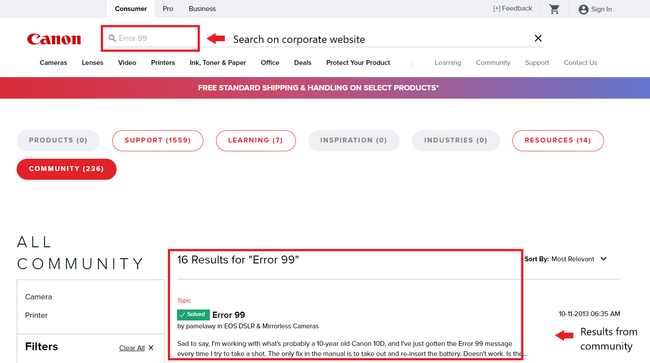The height and width of the screenshot is (363, 650).
Task: Open the Printers menu
Action: 163,63
